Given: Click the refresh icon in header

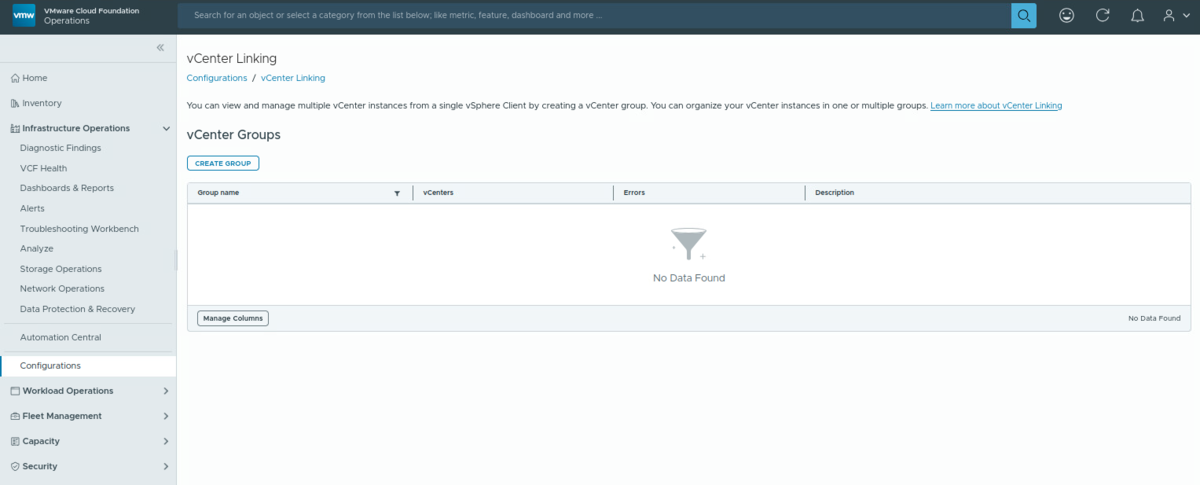Looking at the screenshot, I should click(1102, 15).
